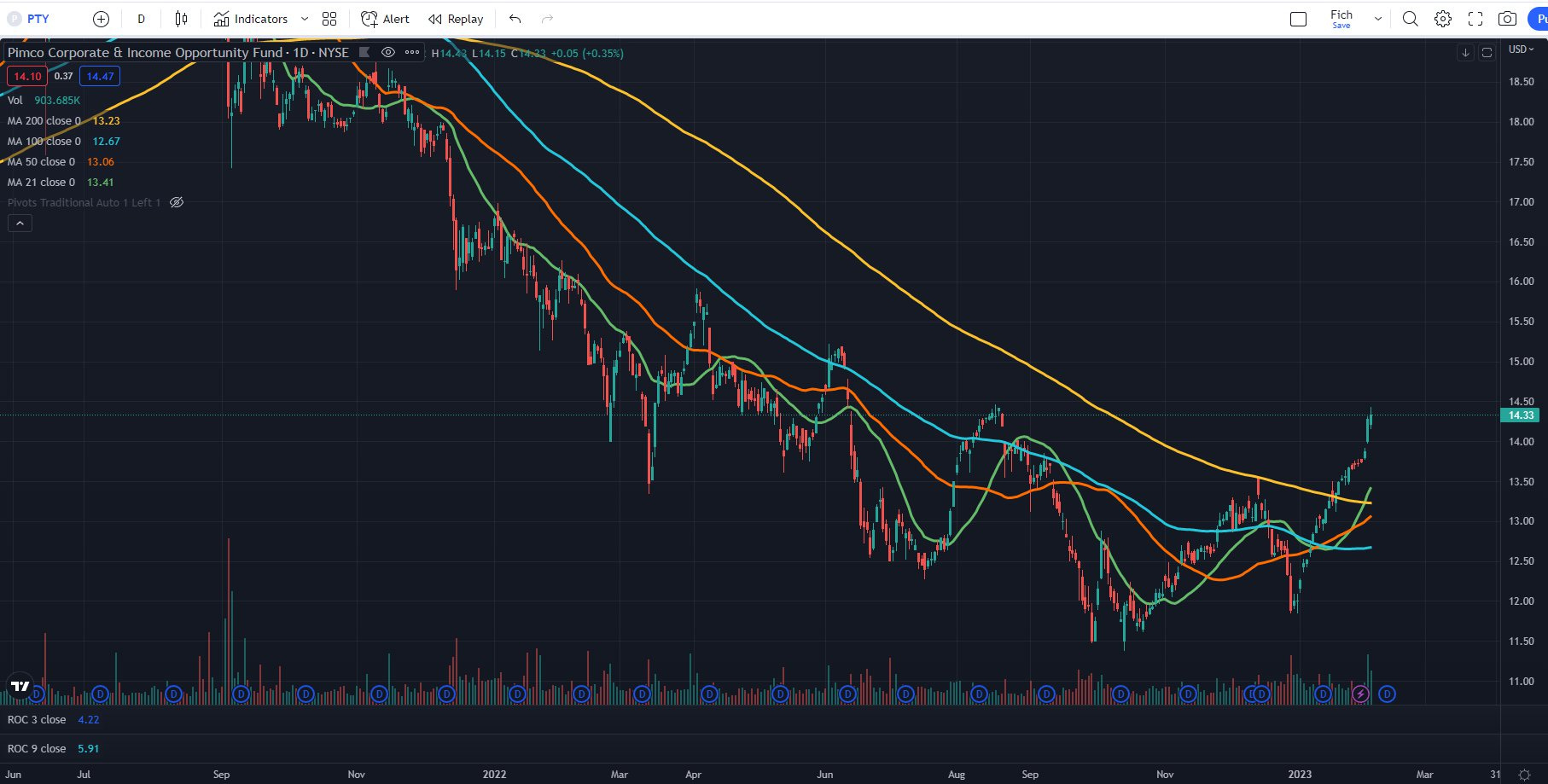Click the 2022 label on time axis
Image resolution: width=1548 pixels, height=784 pixels.
coord(494,775)
